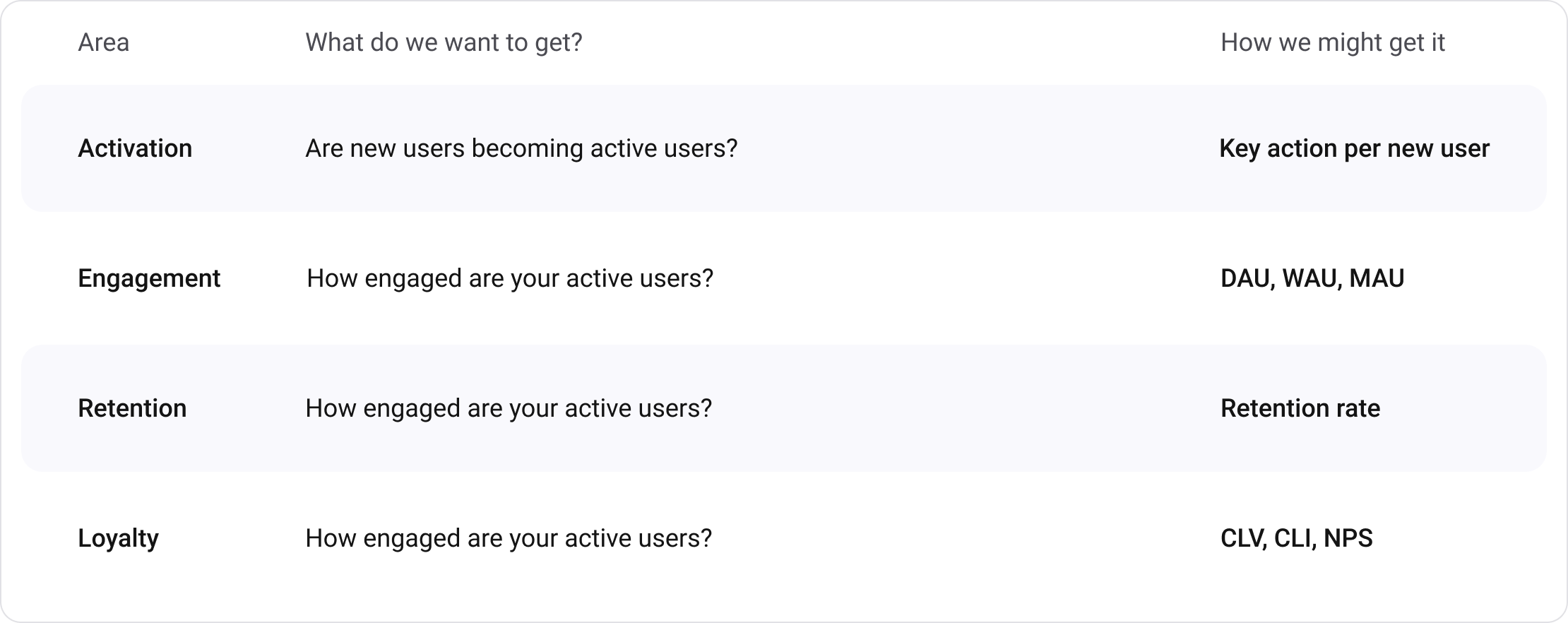Click the Loyalty row question text
The width and height of the screenshot is (1568, 623).
(509, 538)
